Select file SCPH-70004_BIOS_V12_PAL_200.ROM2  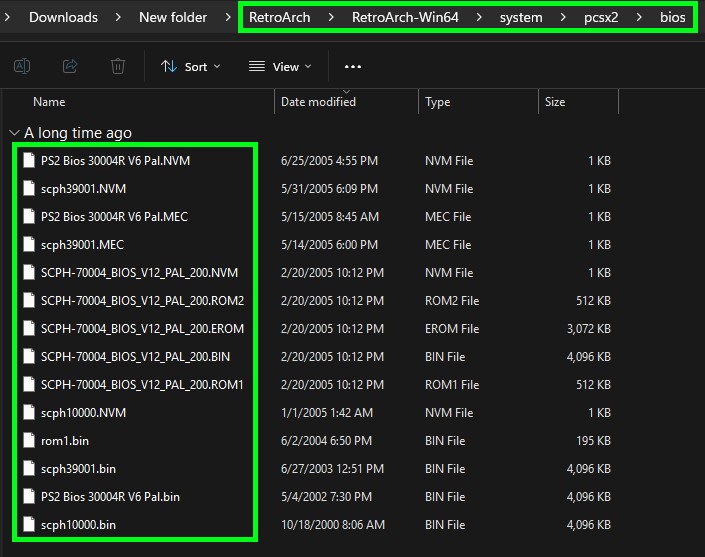tap(143, 301)
